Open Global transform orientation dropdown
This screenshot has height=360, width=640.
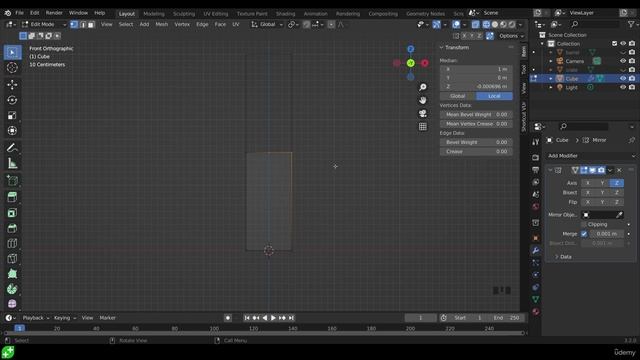point(267,24)
